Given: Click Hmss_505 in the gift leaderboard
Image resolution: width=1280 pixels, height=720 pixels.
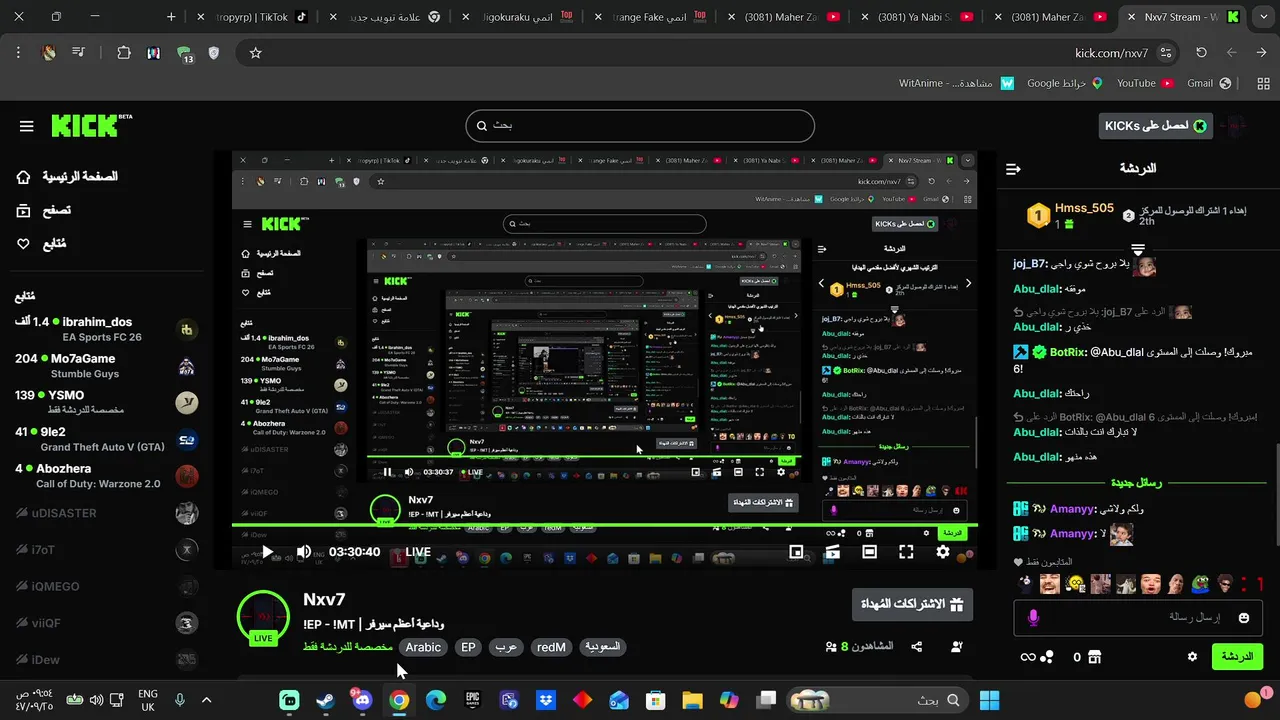Looking at the screenshot, I should [x=1084, y=208].
